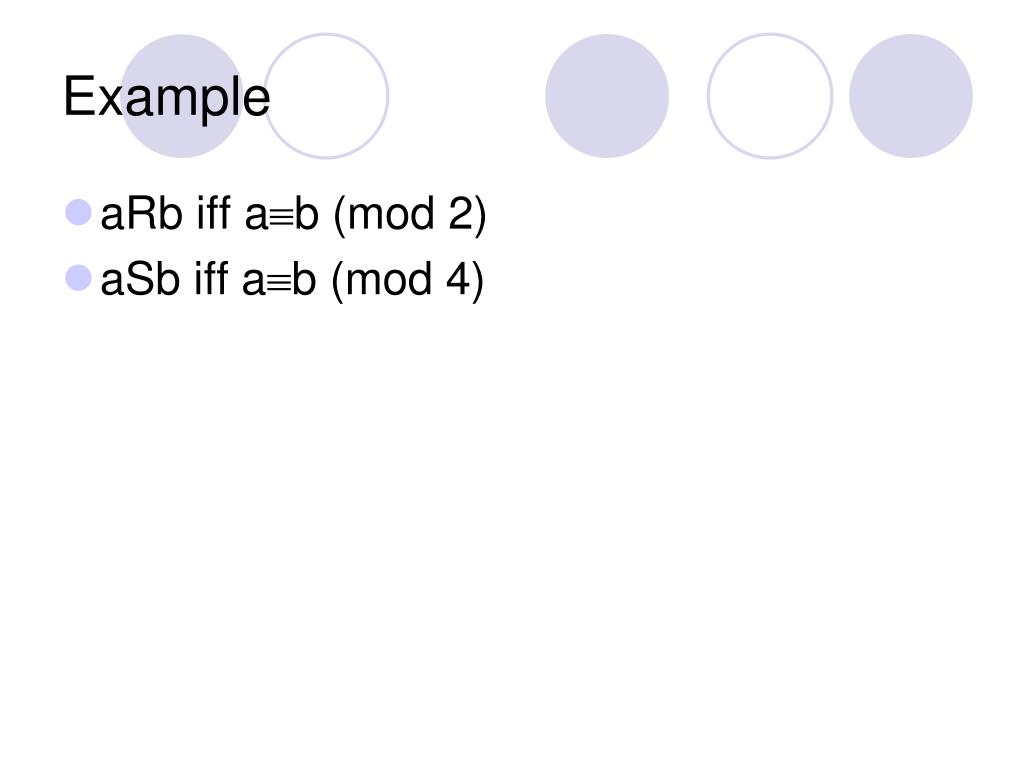This screenshot has height=768, width=1024.
Task: Click the outlined circle next to the title
Action: pos(326,96)
